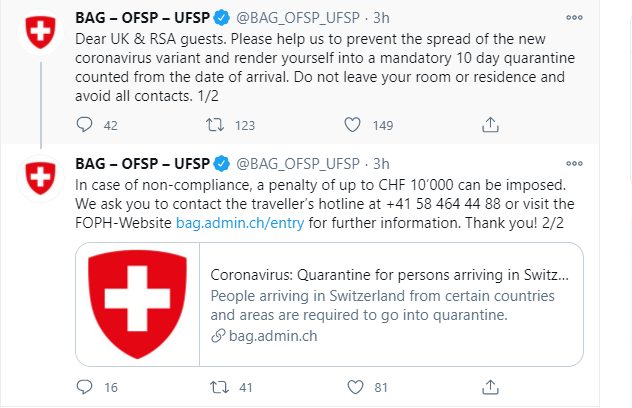Share the second tweet via share icon

tap(490, 387)
